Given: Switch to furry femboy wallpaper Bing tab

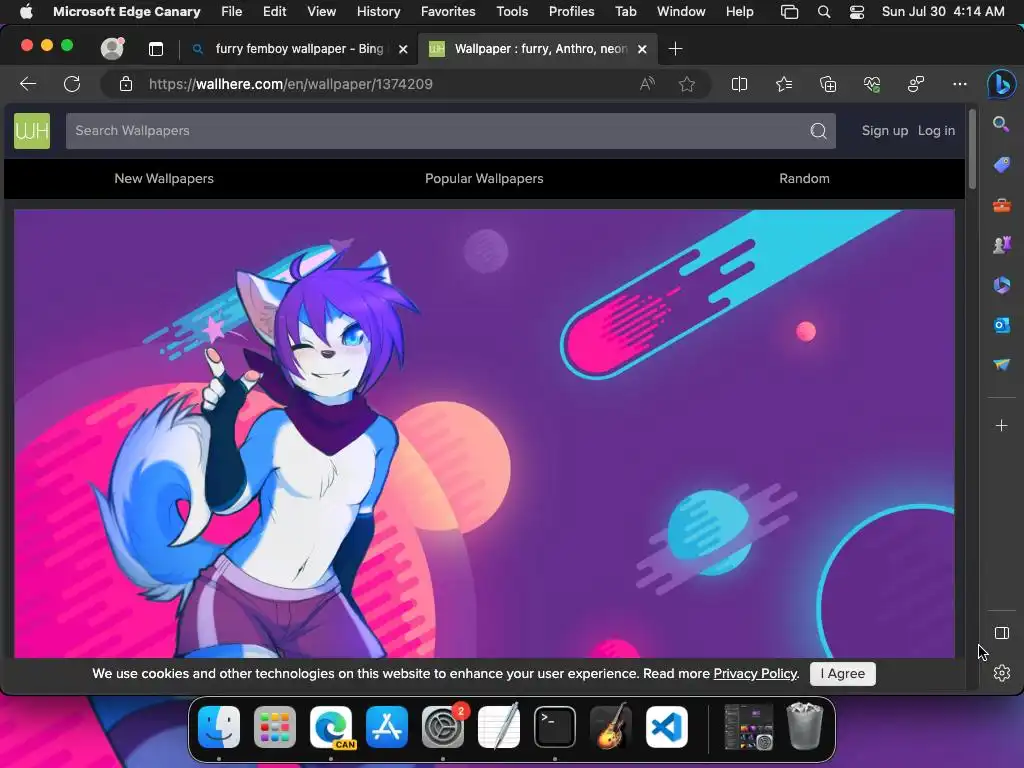Looking at the screenshot, I should (x=299, y=49).
